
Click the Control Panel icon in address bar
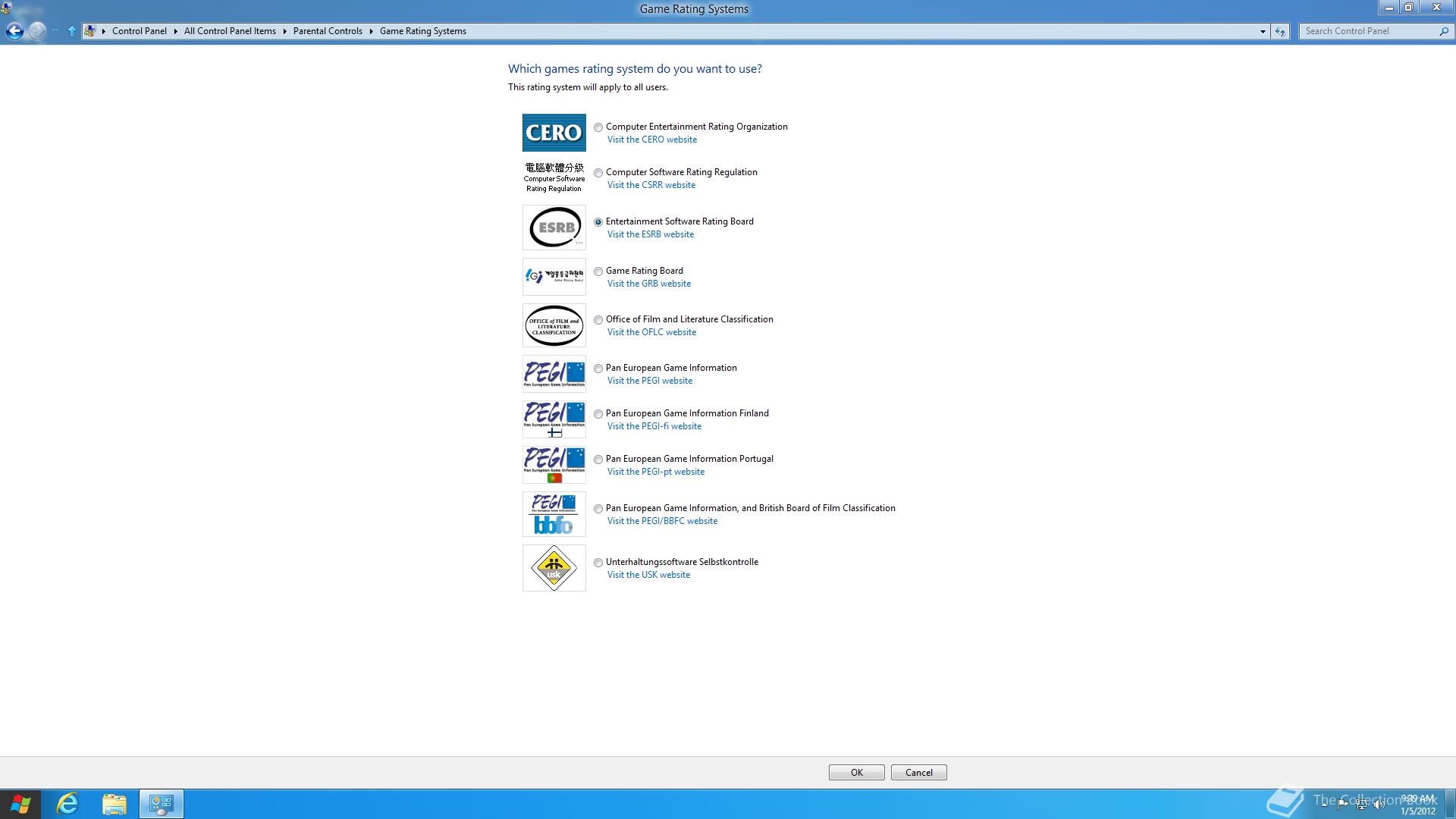pos(90,31)
